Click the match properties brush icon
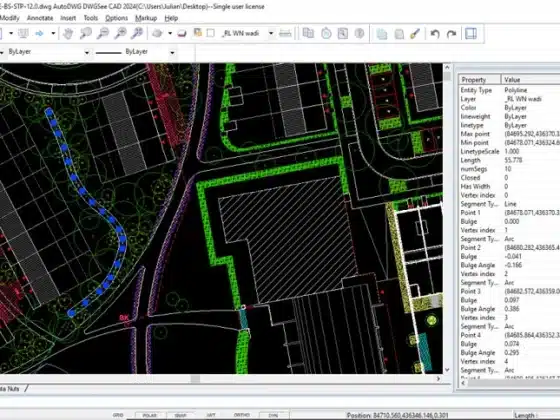Viewport: 560px width, 420px height. (x=415, y=34)
